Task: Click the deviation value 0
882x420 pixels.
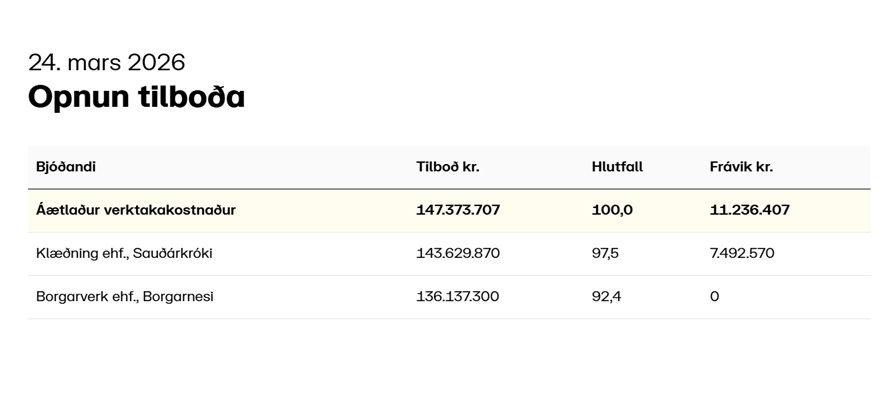Action: (714, 296)
